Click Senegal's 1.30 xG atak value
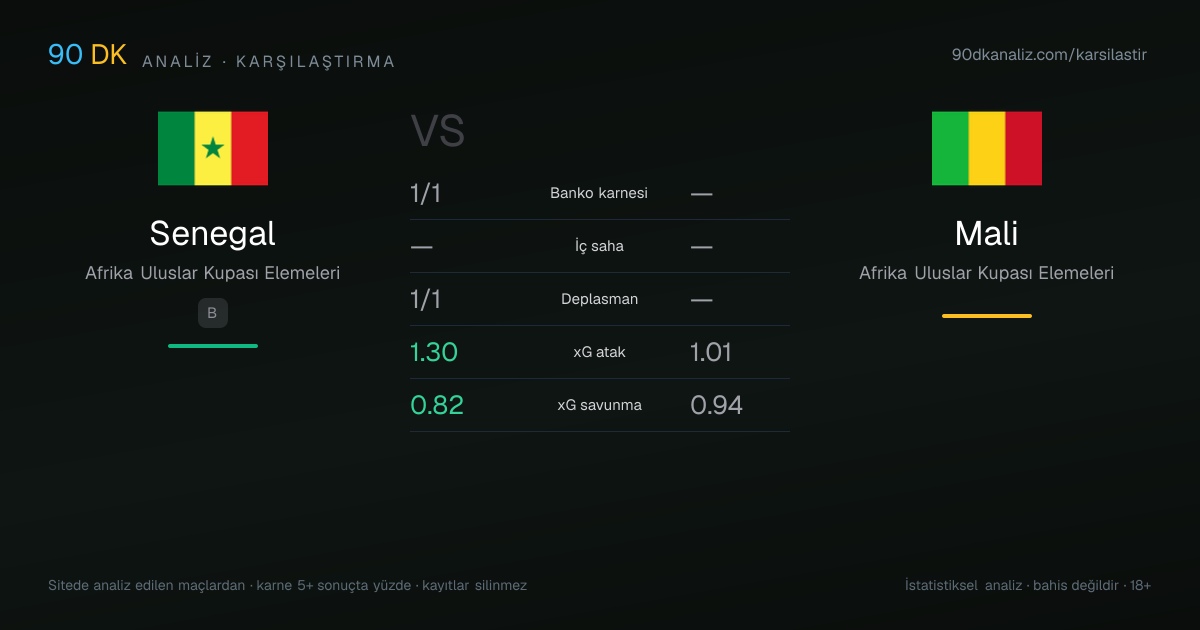Viewport: 1200px width, 630px height. point(434,352)
